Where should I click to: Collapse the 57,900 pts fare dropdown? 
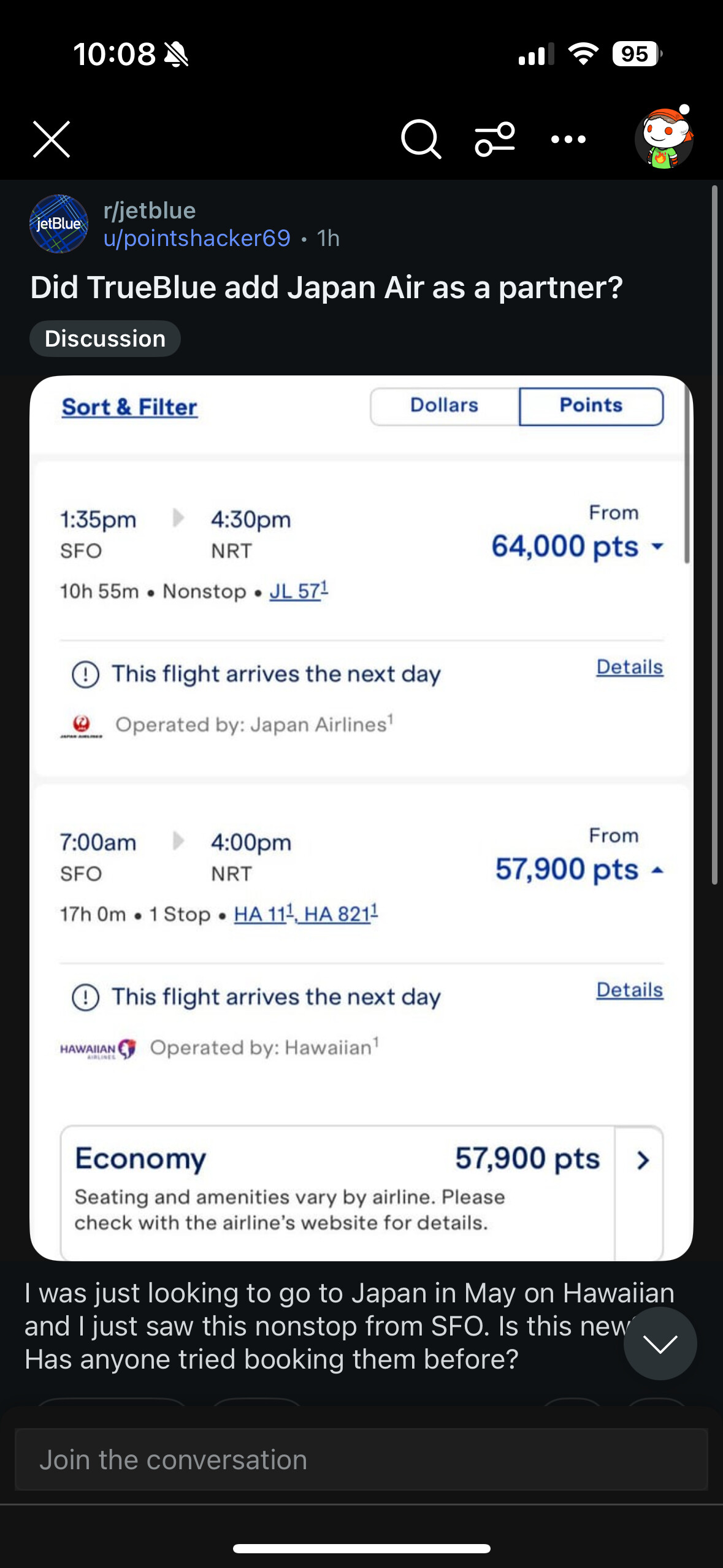point(657,869)
